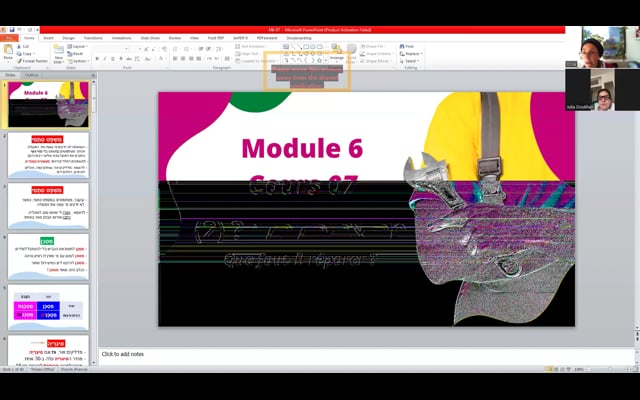Select the star shape in Shapes gallery
640x400 pixels.
click(319, 60)
